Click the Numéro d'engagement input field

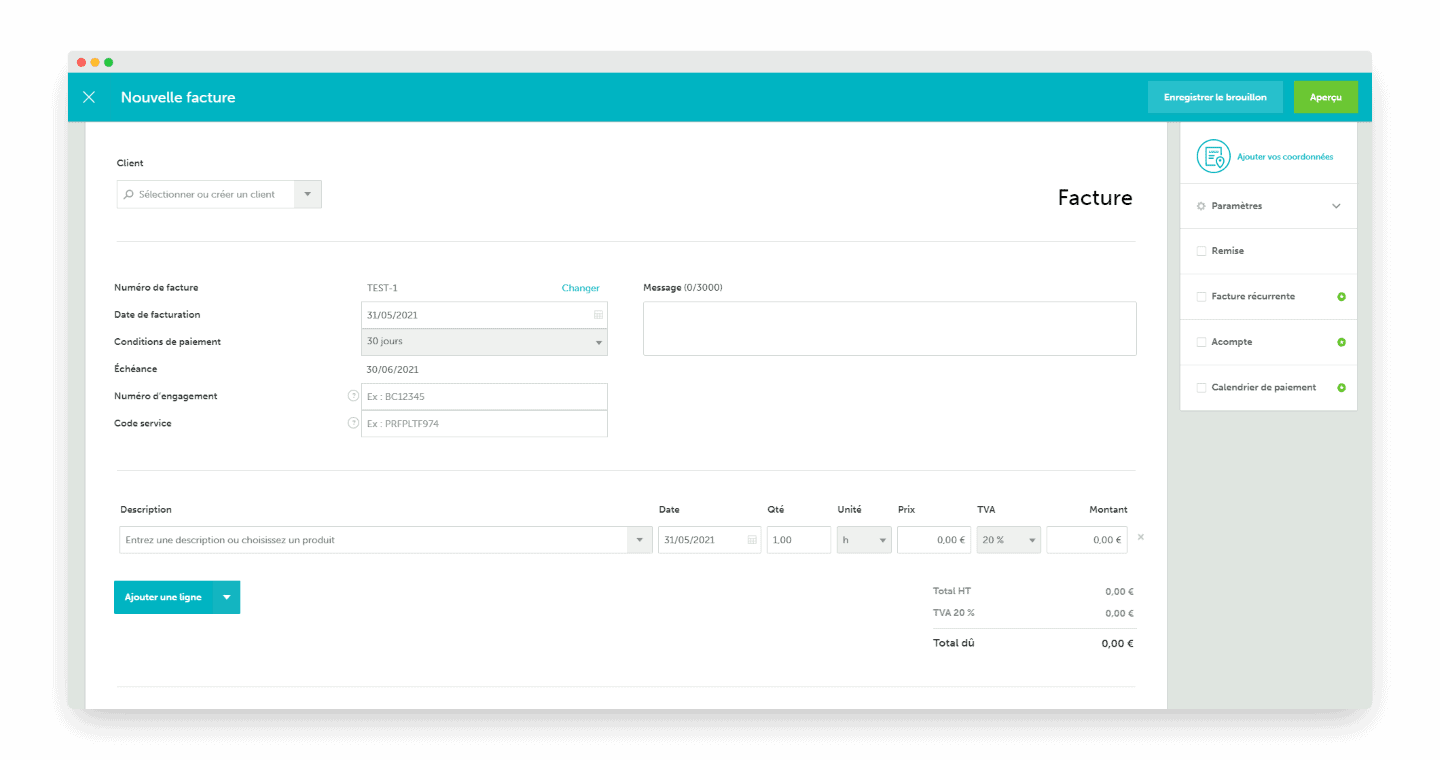click(484, 396)
